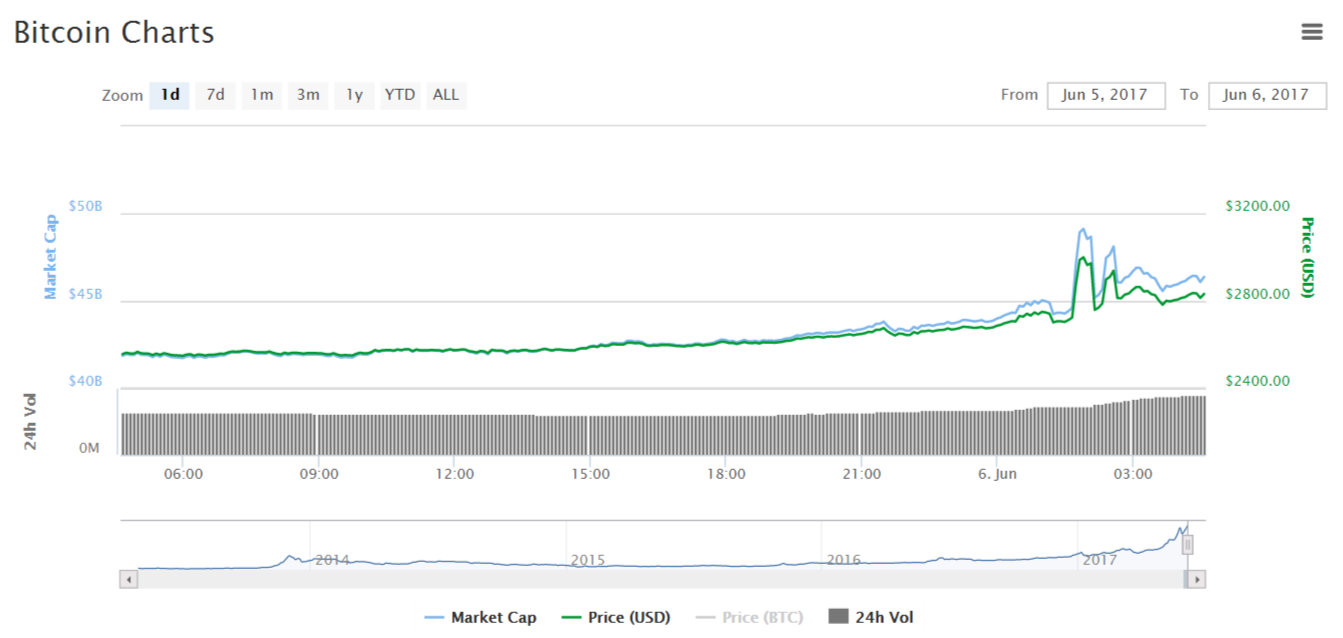
Task: Click the 2016 area in navigator
Action: (x=844, y=560)
